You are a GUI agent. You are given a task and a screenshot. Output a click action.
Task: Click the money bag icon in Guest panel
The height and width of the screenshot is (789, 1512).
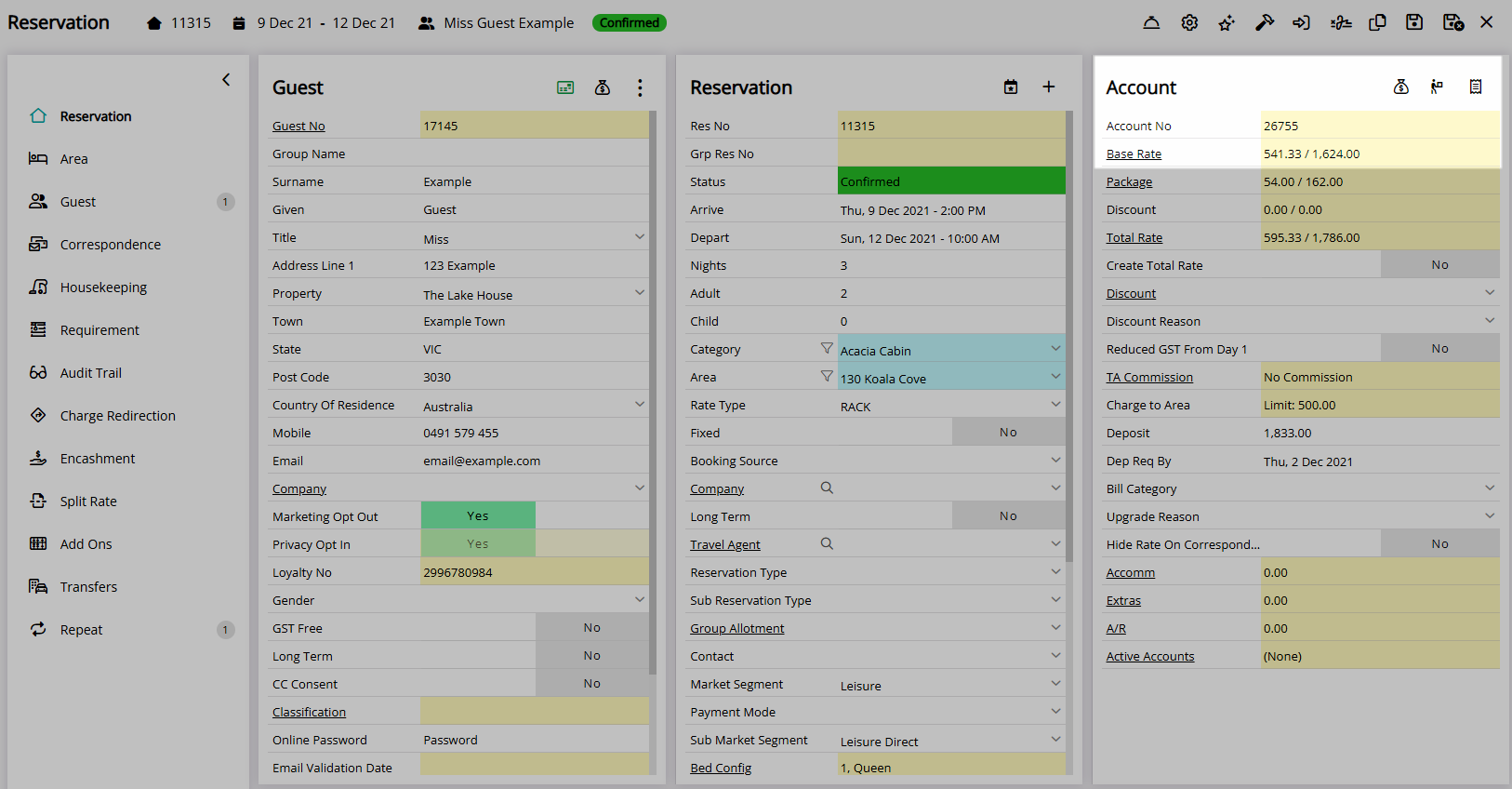click(603, 87)
